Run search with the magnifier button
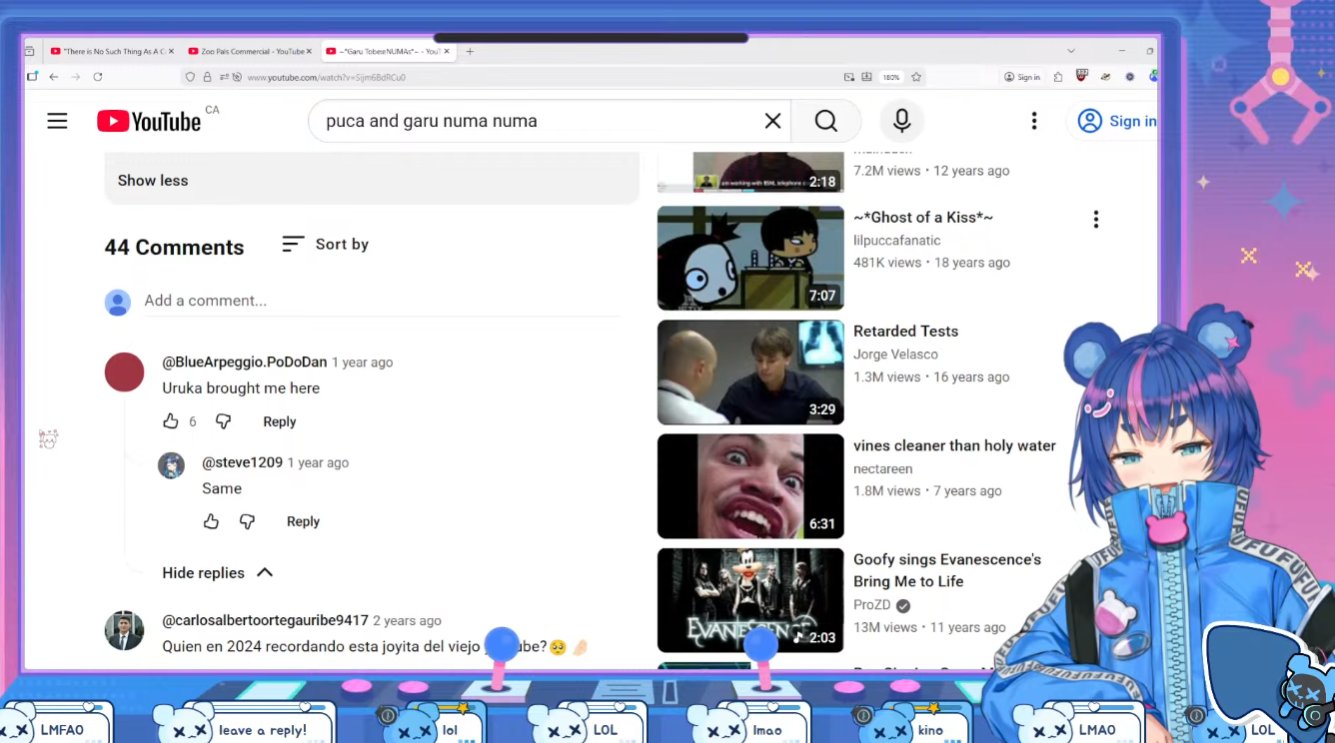This screenshot has width=1335, height=743. 826,121
